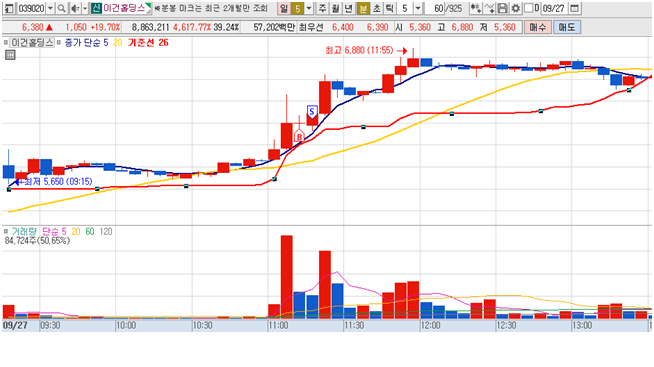Open the stock code dropdown arrow
The image size is (654, 367).
[50, 8]
